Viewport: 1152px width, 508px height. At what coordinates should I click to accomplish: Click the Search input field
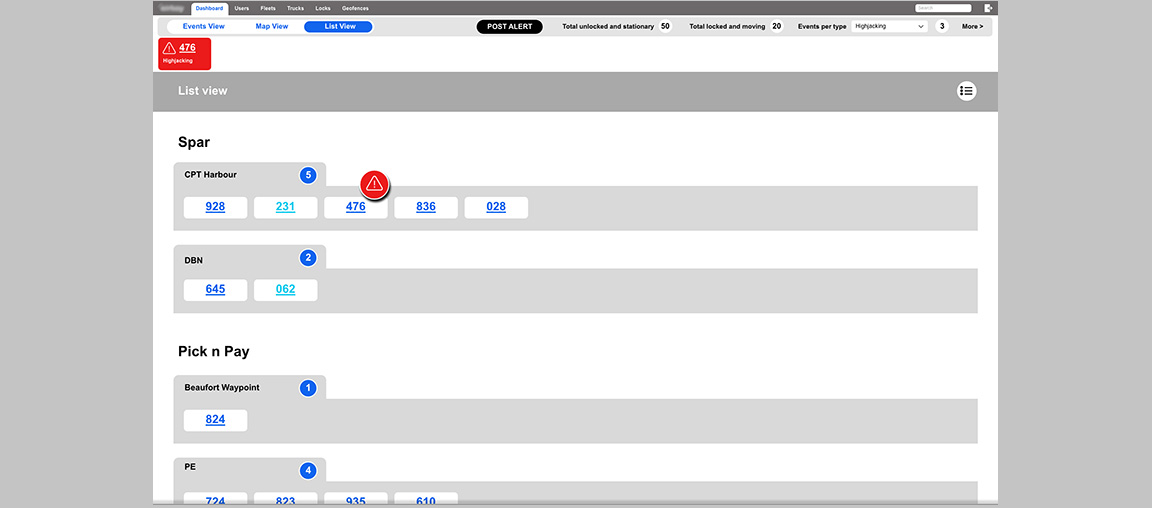pos(943,8)
